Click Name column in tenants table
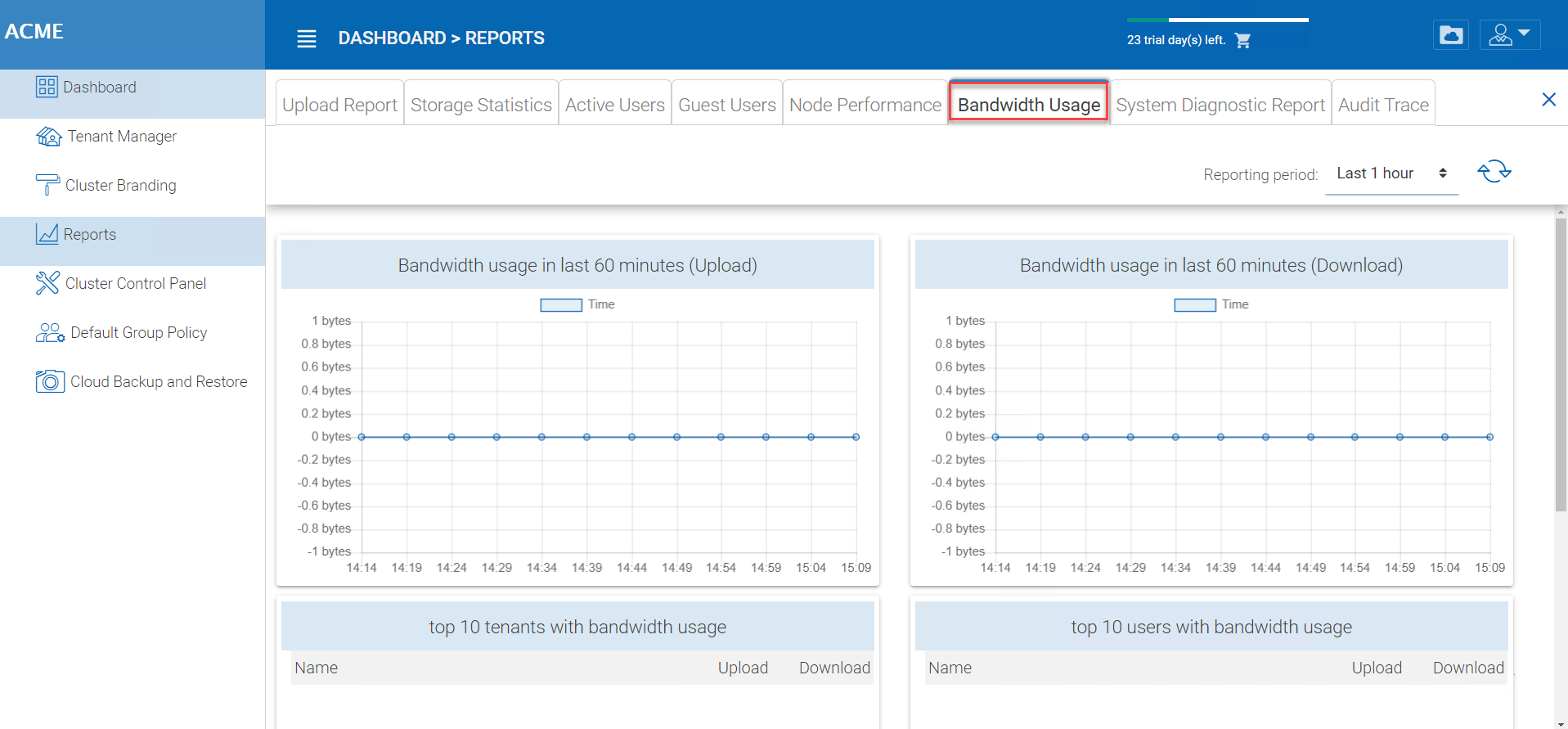 (x=317, y=668)
